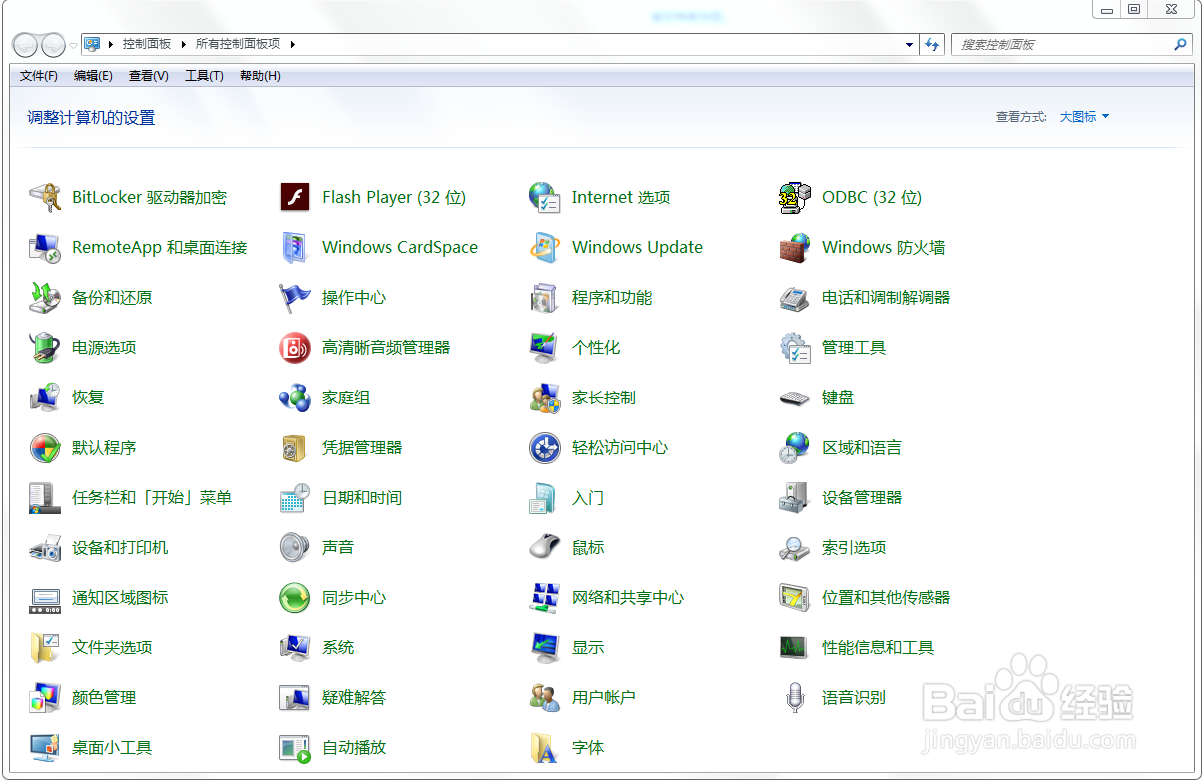Open the Windows 防火墙 brick wall icon

pyautogui.click(x=795, y=247)
